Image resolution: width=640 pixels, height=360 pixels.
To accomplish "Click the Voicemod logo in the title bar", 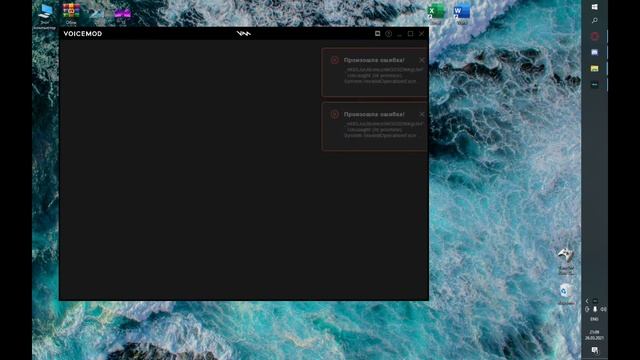I will point(244,33).
